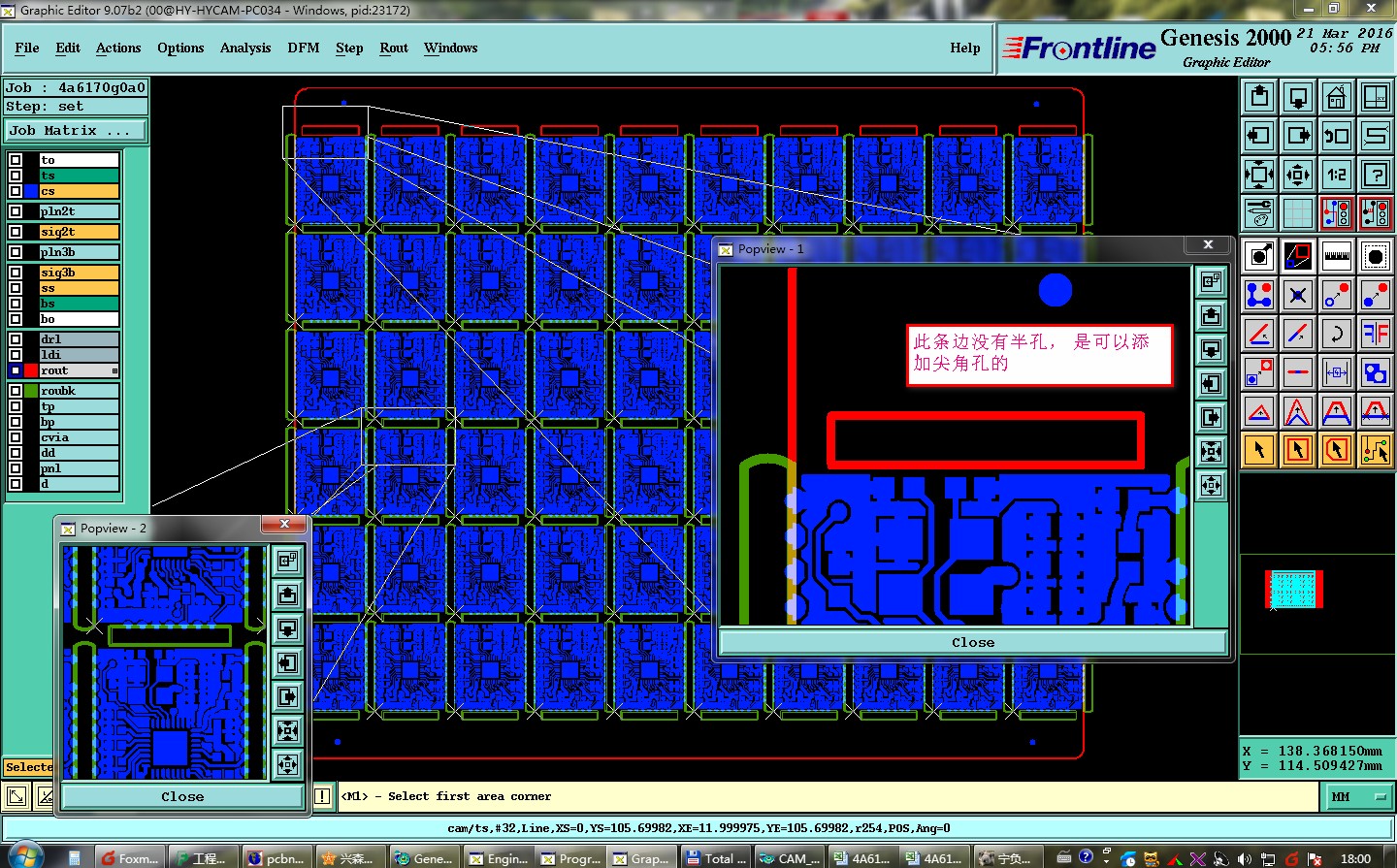Click the exclamation mark message icon
Image resolution: width=1397 pixels, height=868 pixels.
322,796
